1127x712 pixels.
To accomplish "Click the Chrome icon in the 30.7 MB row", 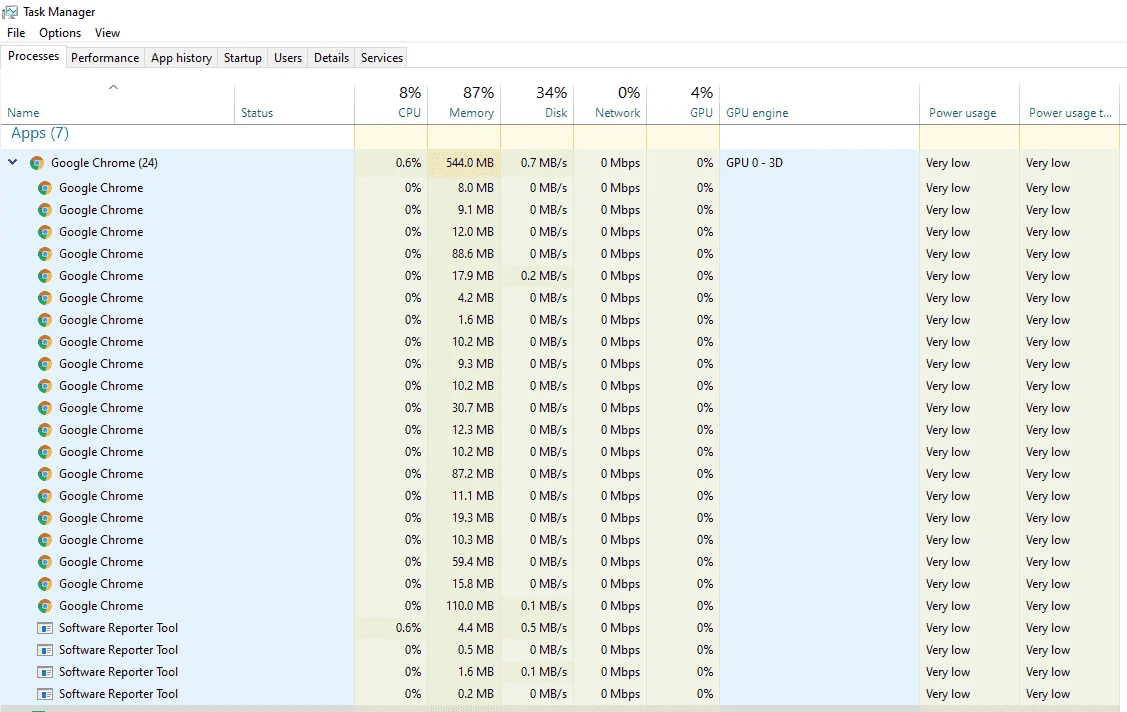I will click(45, 408).
